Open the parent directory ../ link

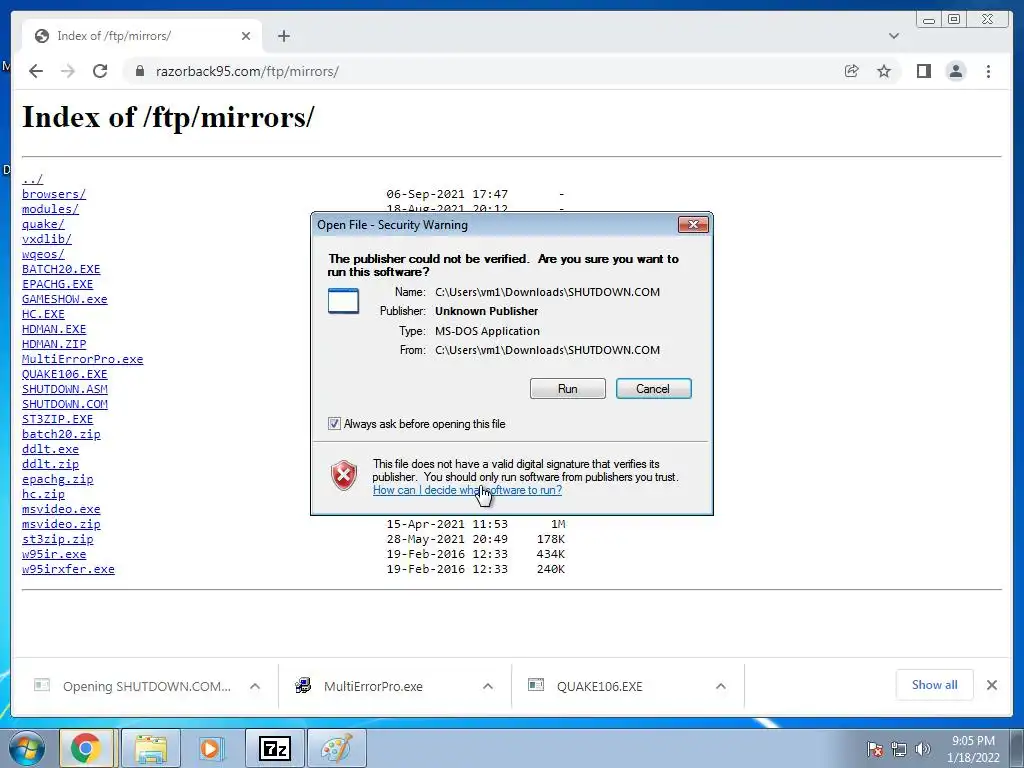point(33,179)
